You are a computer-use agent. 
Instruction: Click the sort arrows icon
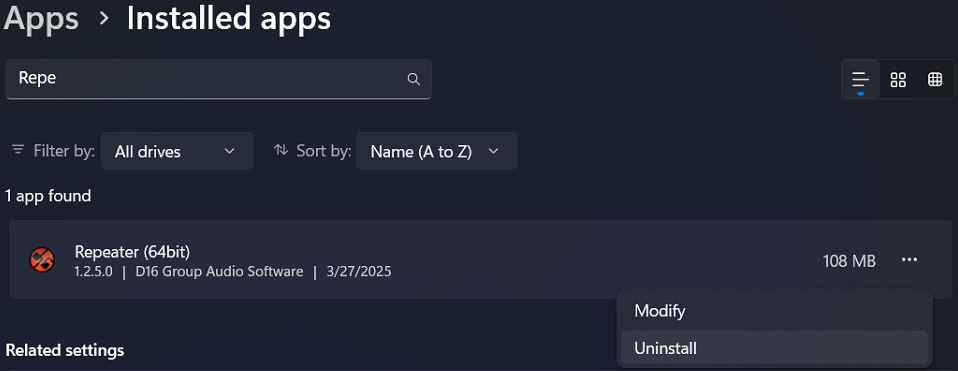(x=281, y=150)
